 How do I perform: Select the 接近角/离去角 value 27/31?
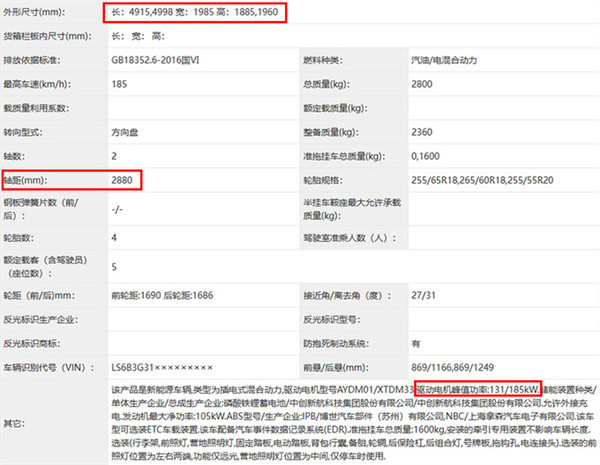[x=422, y=297]
